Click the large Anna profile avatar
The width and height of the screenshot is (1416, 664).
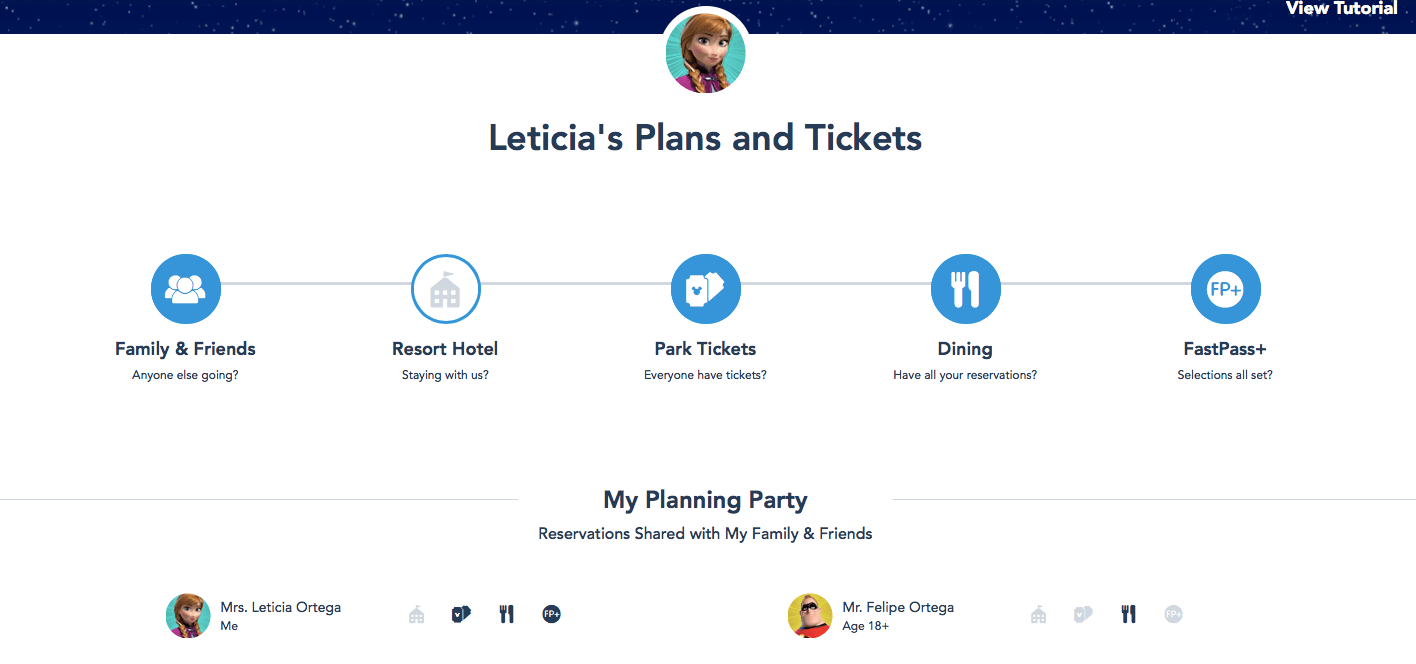pyautogui.click(x=705, y=53)
